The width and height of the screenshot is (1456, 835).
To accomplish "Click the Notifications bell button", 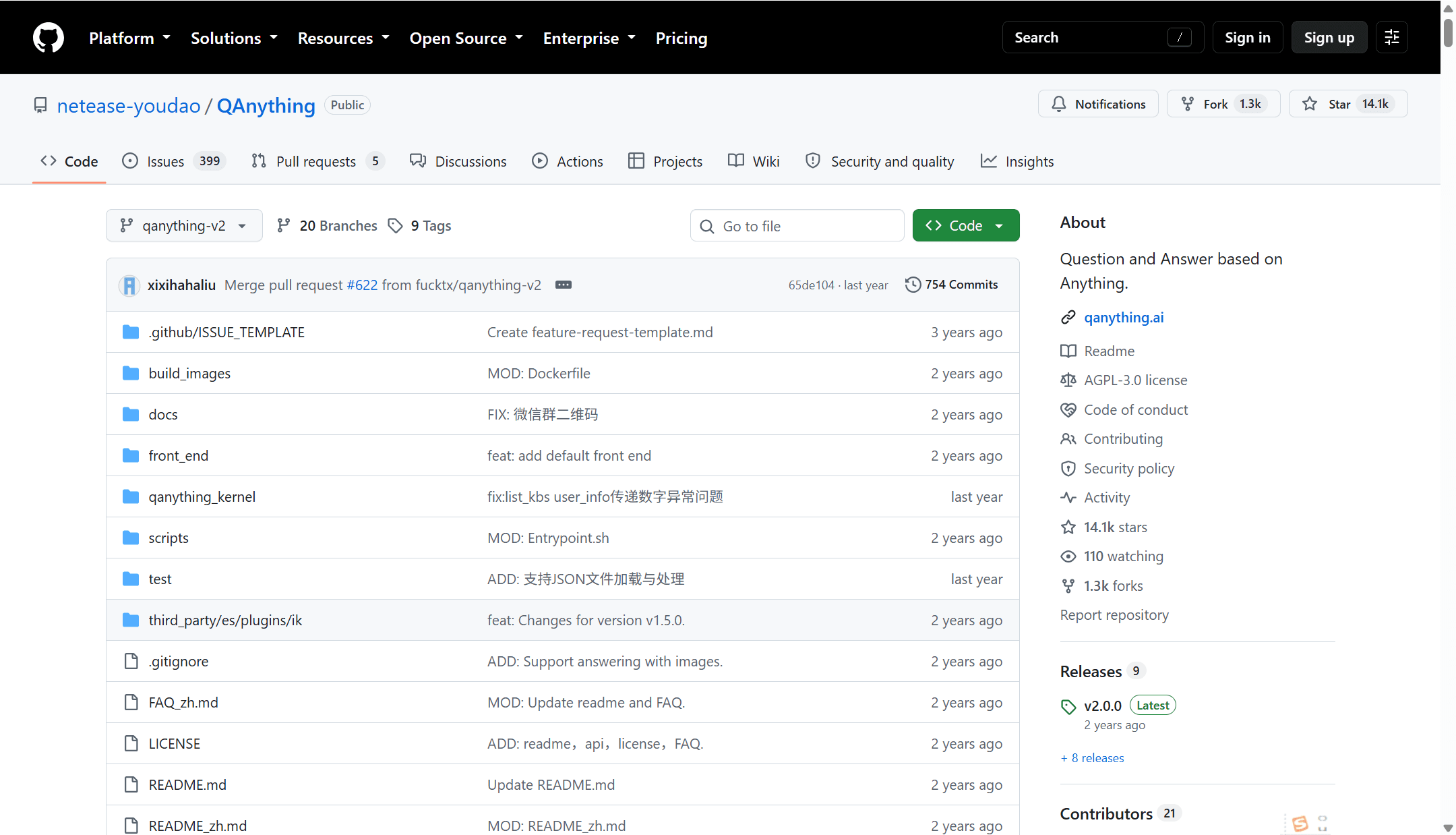I will 1098,104.
